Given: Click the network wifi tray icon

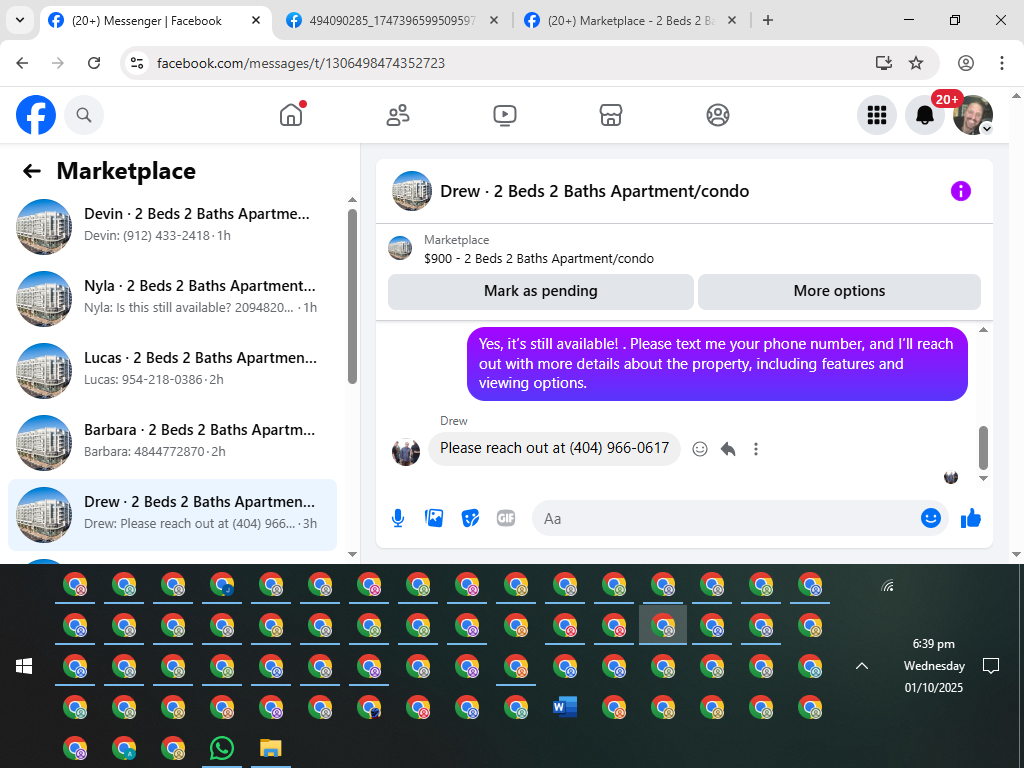Looking at the screenshot, I should (x=887, y=586).
